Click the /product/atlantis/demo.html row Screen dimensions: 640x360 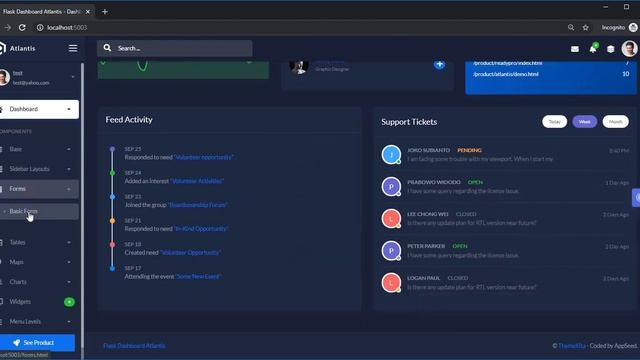(x=551, y=74)
